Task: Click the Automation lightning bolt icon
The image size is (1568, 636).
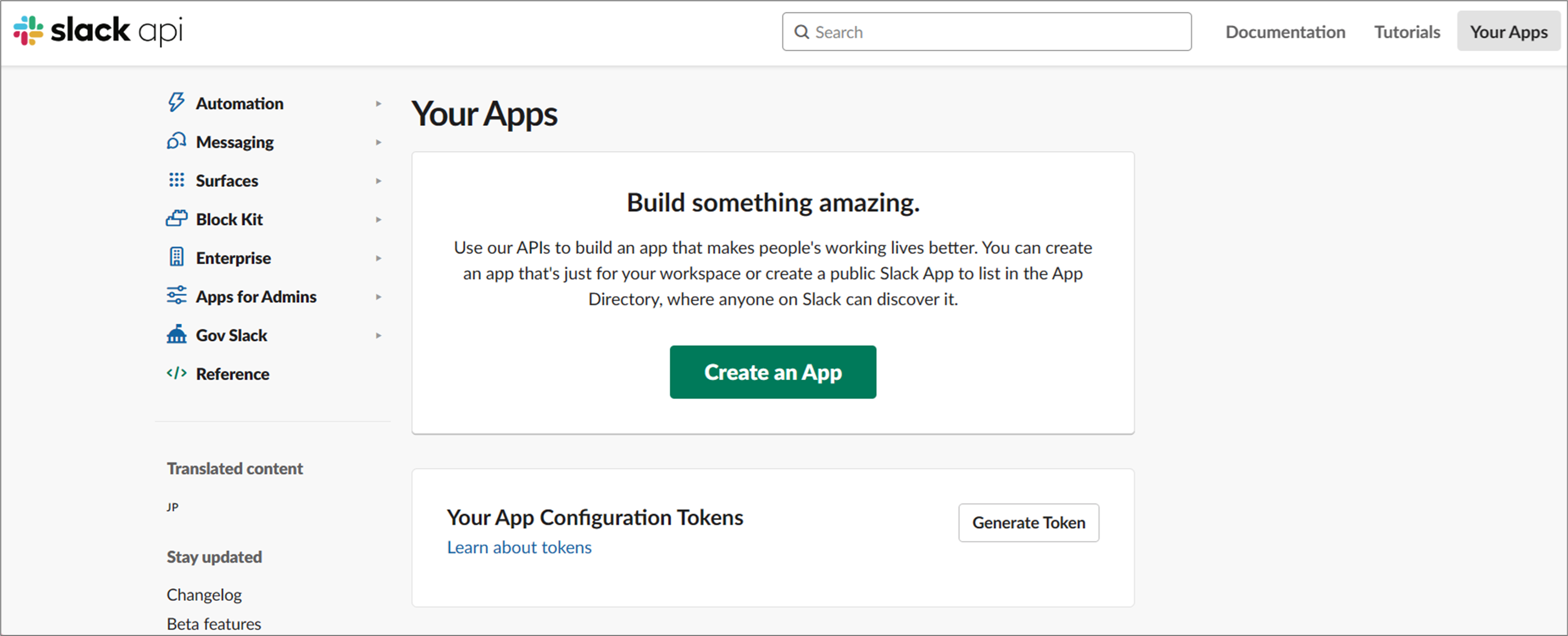Action: point(176,102)
